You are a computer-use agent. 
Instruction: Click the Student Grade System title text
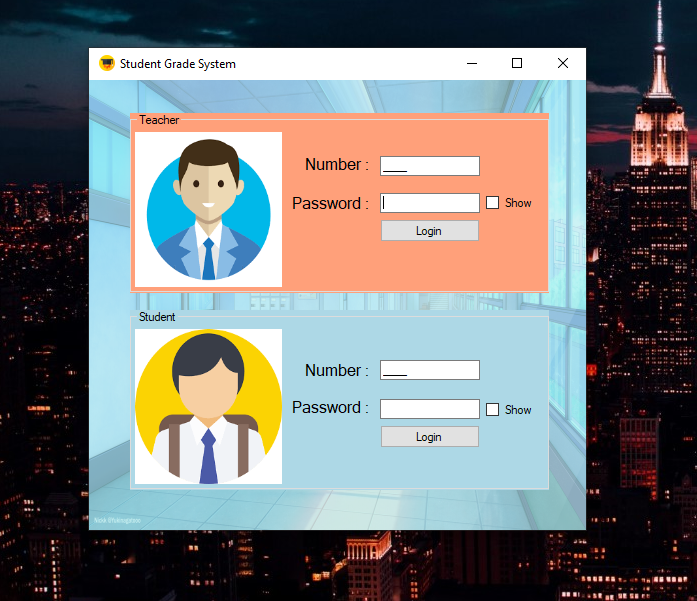point(178,64)
